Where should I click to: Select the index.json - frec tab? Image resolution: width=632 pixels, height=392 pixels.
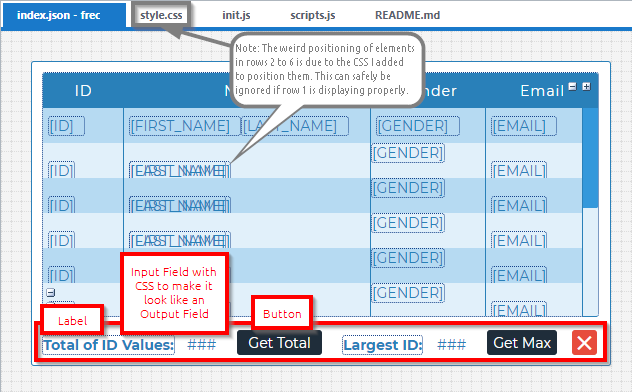click(x=63, y=15)
